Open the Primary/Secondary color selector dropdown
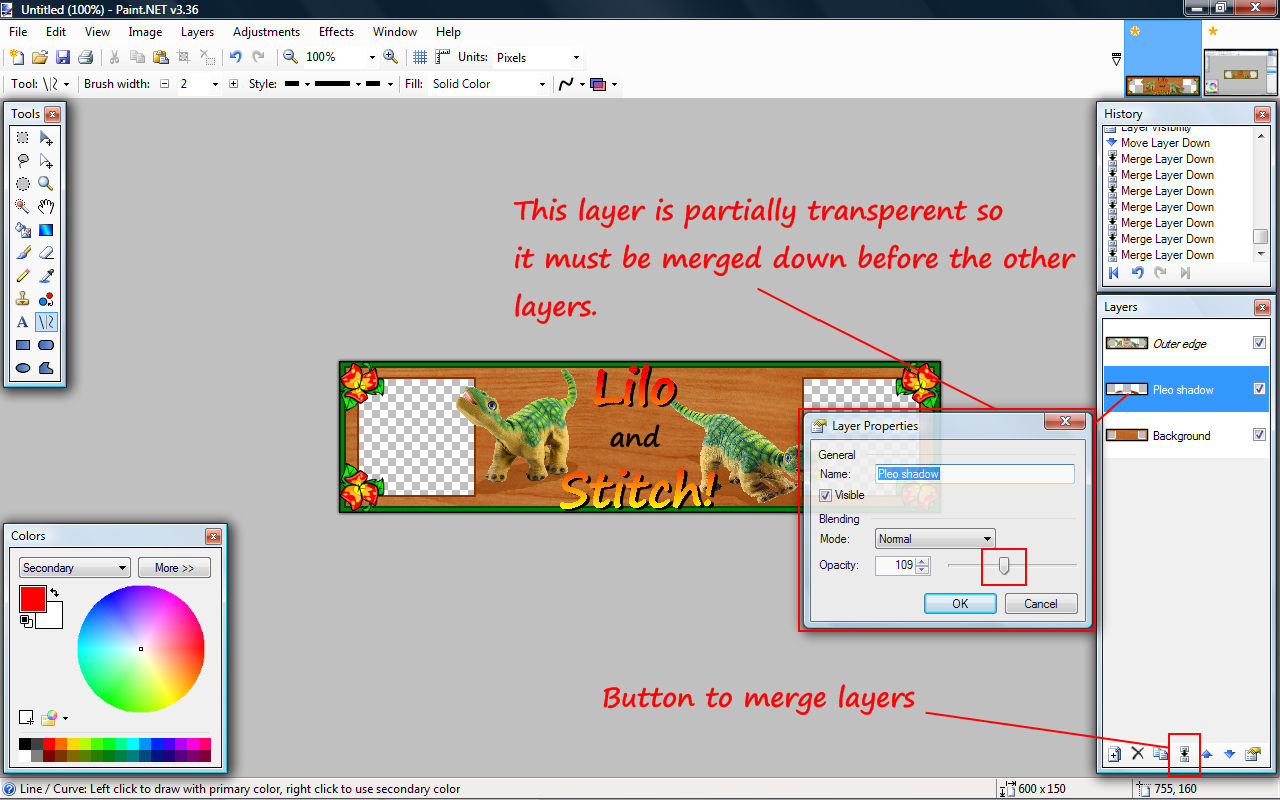The height and width of the screenshot is (800, 1280). point(75,568)
